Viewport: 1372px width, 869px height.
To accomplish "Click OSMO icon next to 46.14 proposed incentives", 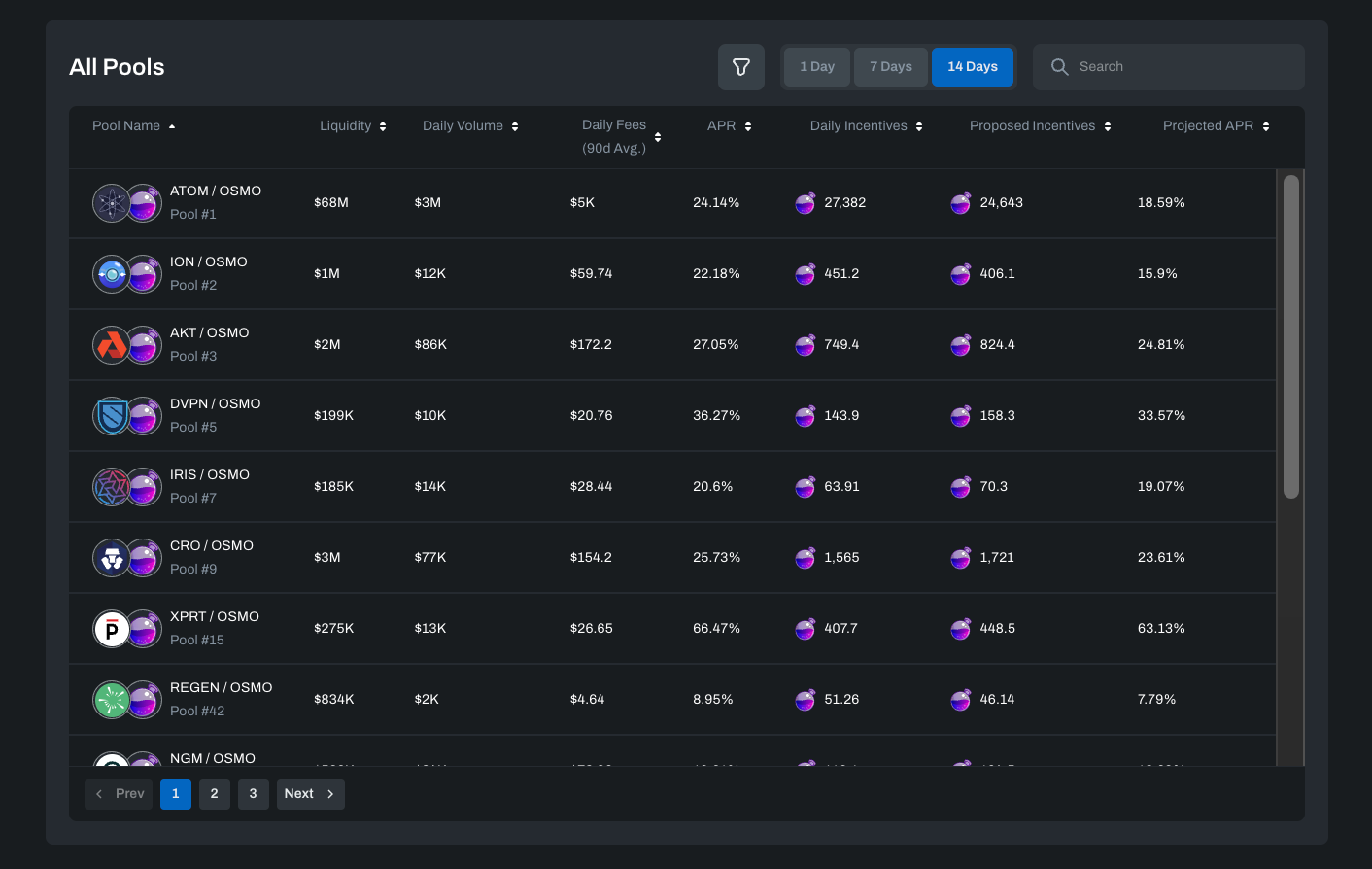I will [x=961, y=700].
